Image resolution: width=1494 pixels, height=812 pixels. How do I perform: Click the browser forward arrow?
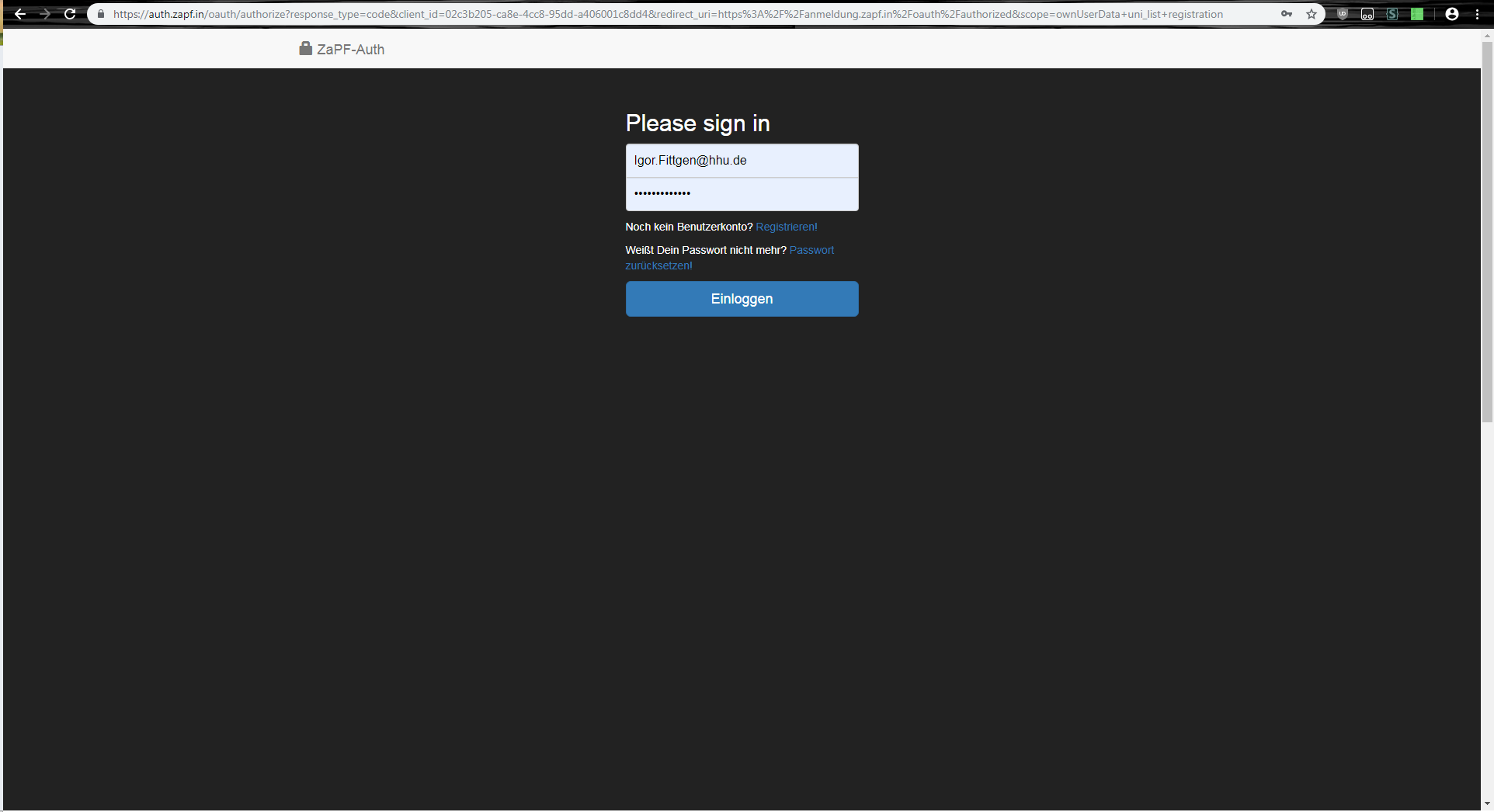[x=45, y=14]
